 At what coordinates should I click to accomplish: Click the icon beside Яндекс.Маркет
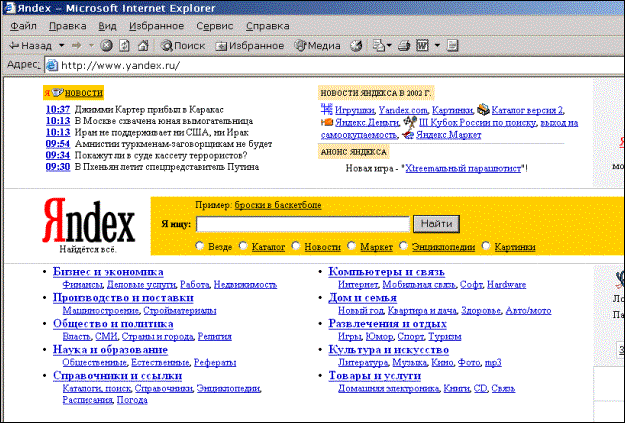pyautogui.click(x=408, y=135)
